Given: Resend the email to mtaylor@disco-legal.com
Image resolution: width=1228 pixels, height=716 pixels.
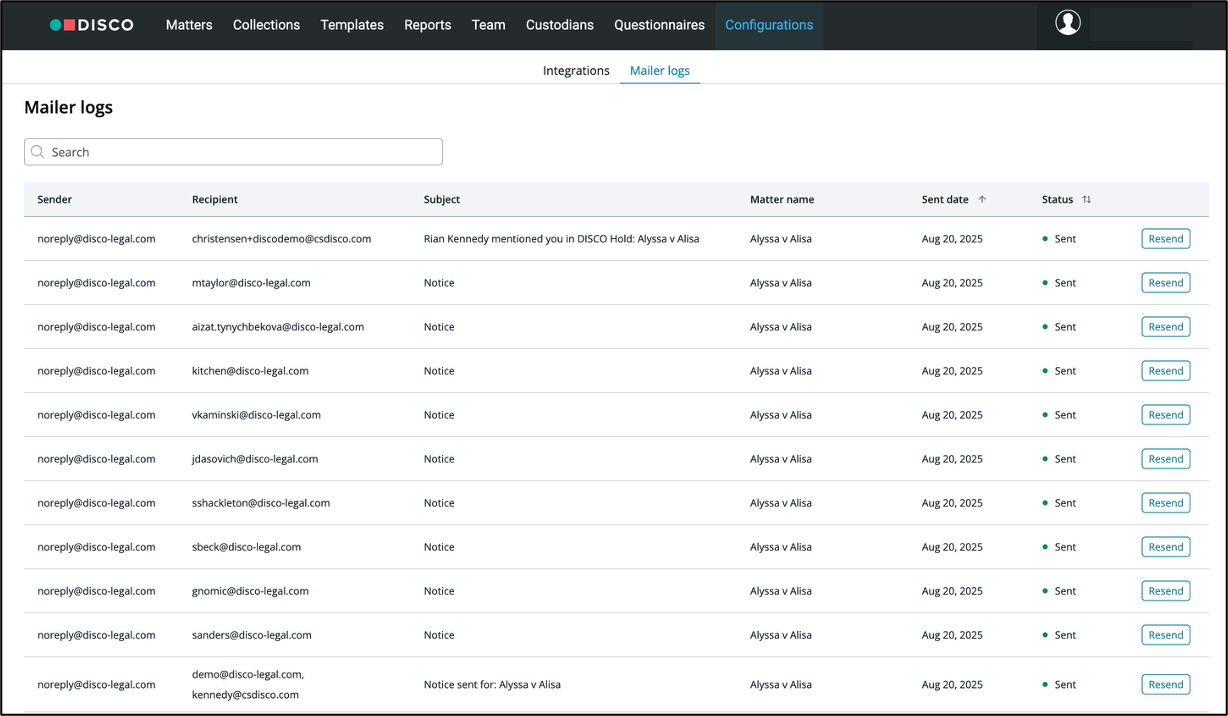Looking at the screenshot, I should (1165, 283).
